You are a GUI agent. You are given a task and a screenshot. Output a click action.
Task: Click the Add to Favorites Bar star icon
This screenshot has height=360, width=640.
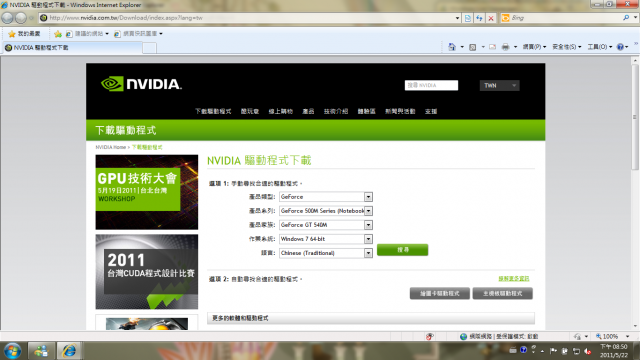coord(58,33)
